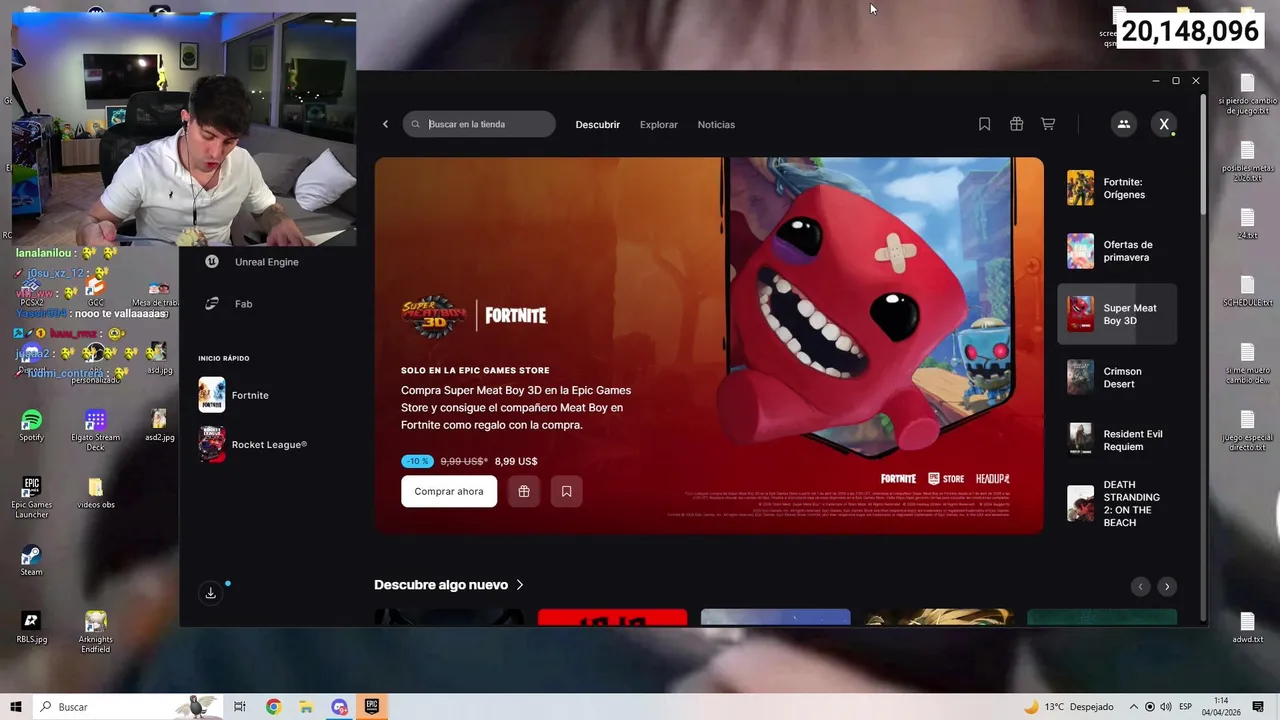Select Fortnite: Orígenes in carousel list

click(1117, 188)
